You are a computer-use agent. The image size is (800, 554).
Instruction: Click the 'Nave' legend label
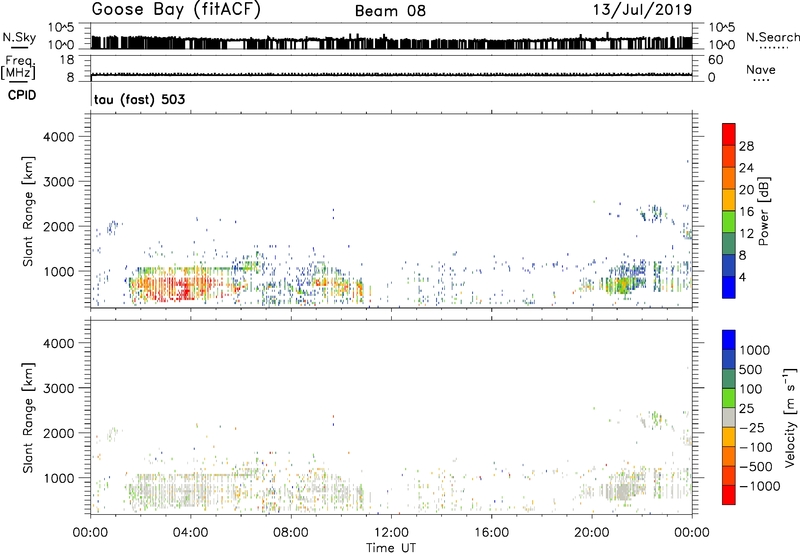point(761,70)
